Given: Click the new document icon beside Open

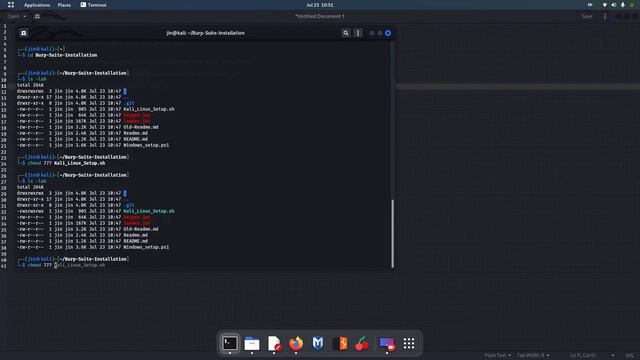Looking at the screenshot, I should (x=37, y=16).
